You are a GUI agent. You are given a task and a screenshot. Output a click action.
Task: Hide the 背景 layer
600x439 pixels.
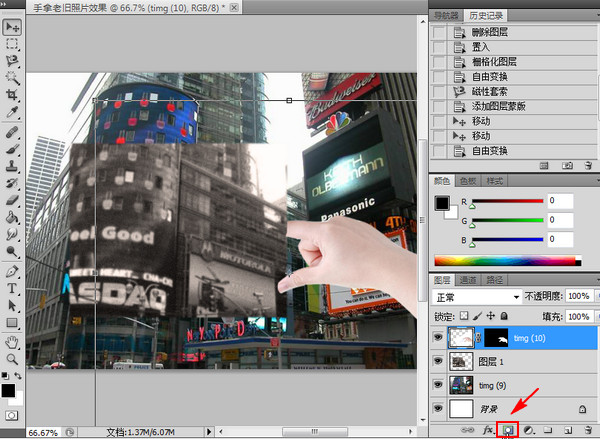click(438, 408)
